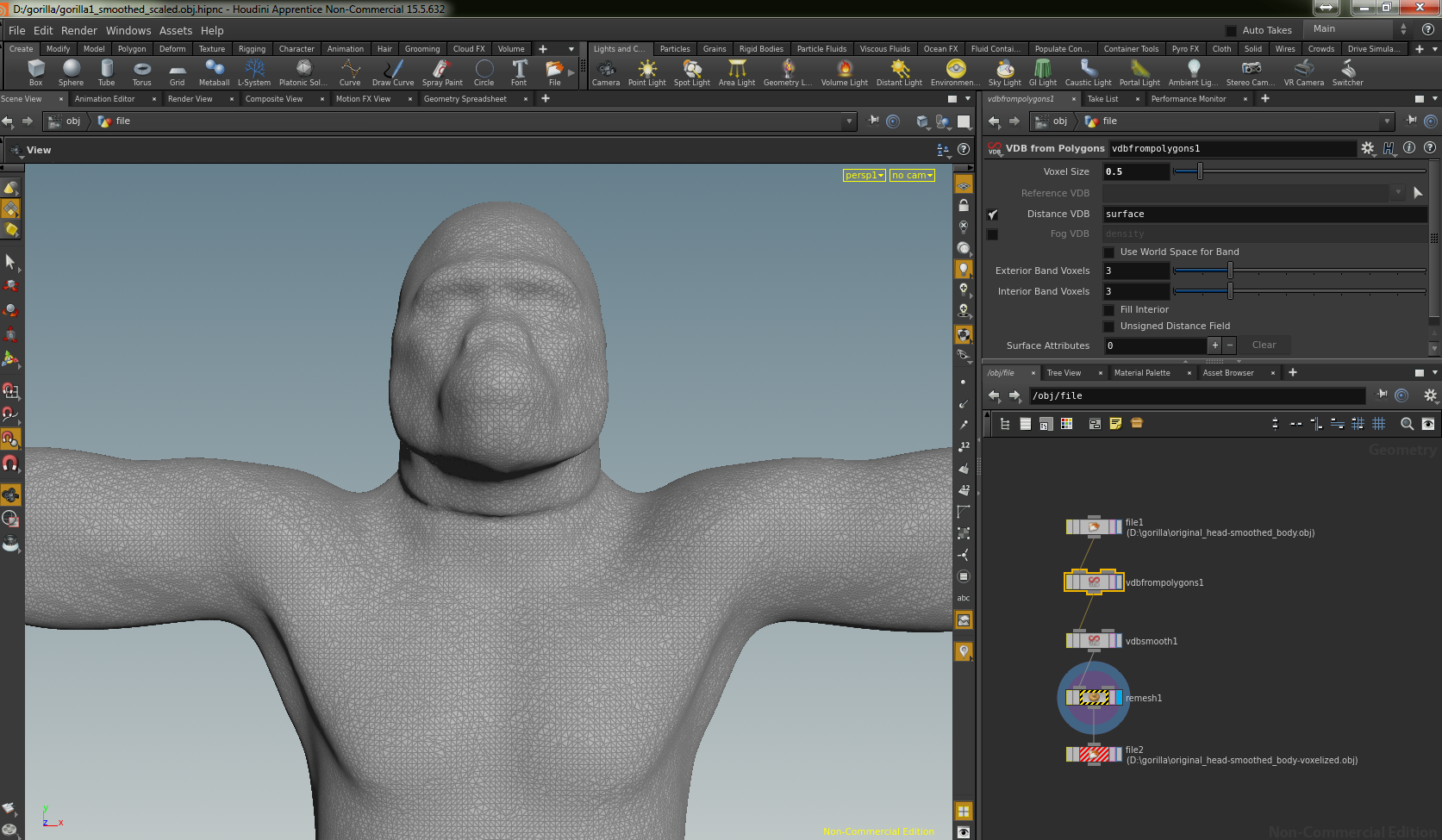Open the viewport path history dropdown
1442x840 pixels.
[x=849, y=121]
